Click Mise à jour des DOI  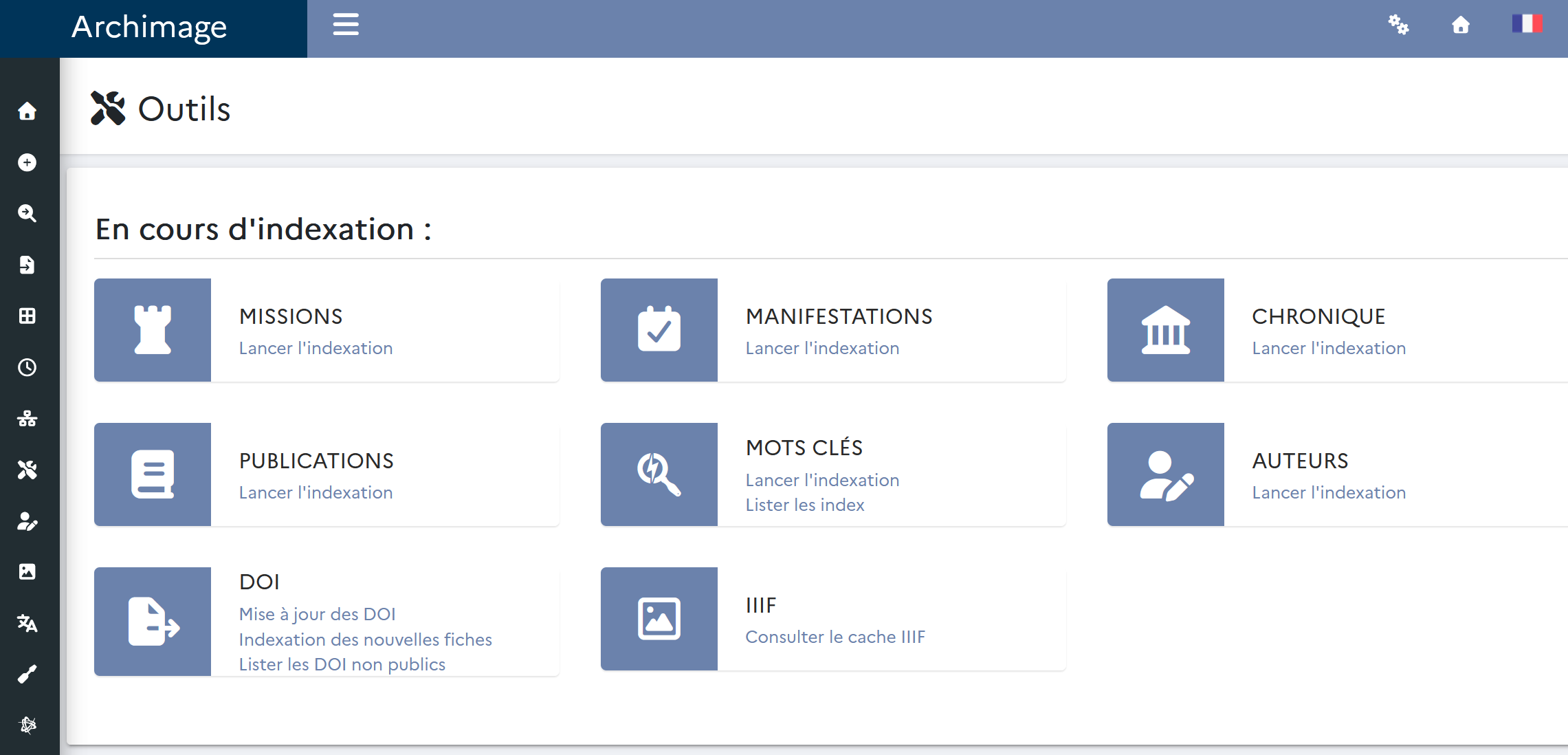[x=317, y=614]
